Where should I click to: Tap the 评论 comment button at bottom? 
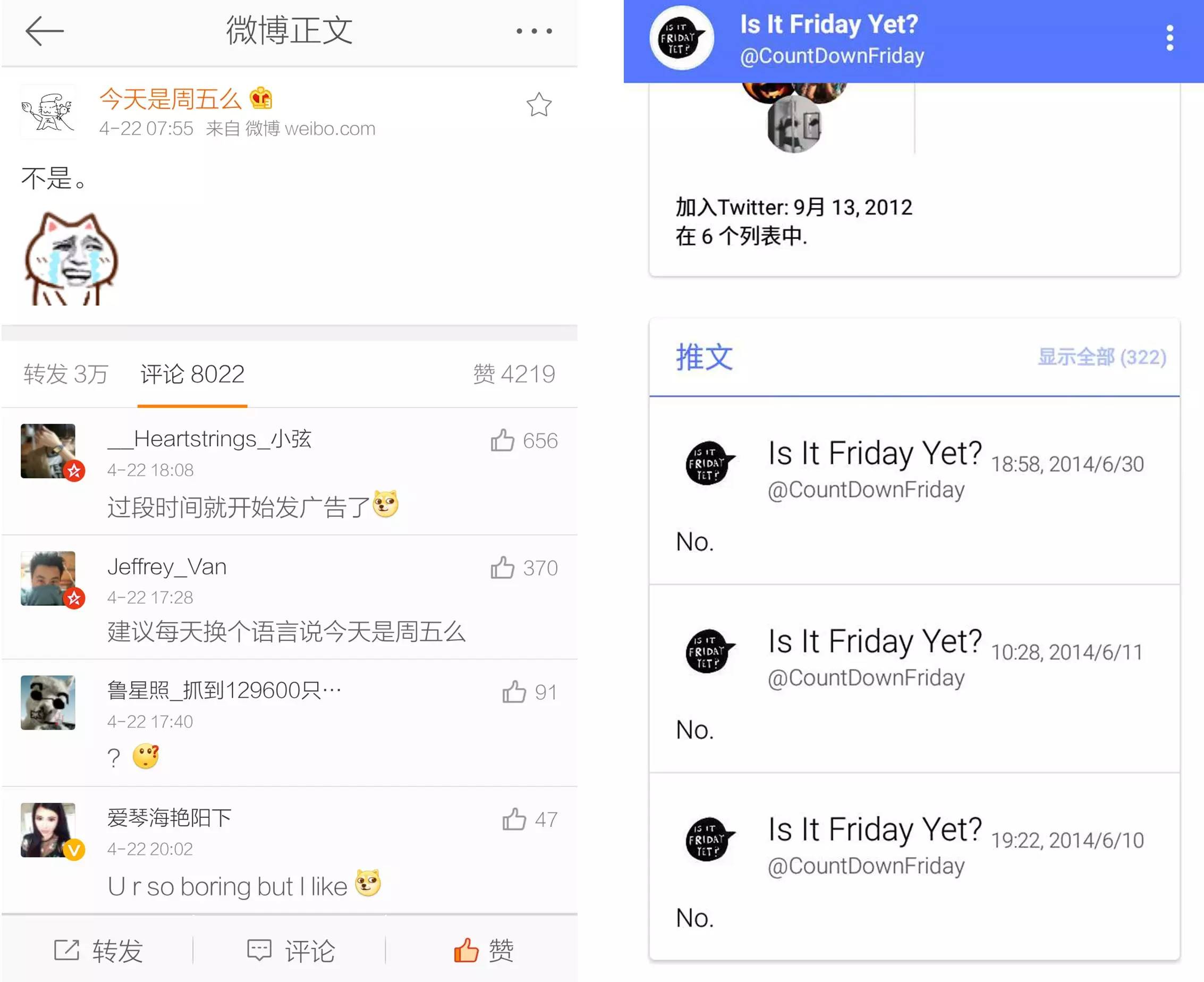point(291,950)
